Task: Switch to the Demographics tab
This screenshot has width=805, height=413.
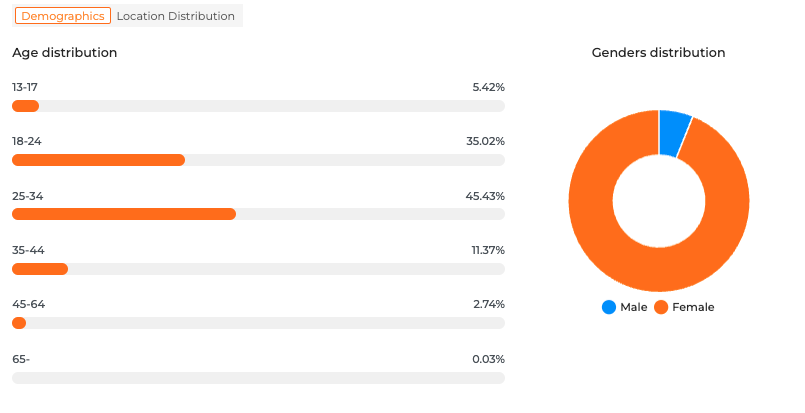Action: pos(62,16)
